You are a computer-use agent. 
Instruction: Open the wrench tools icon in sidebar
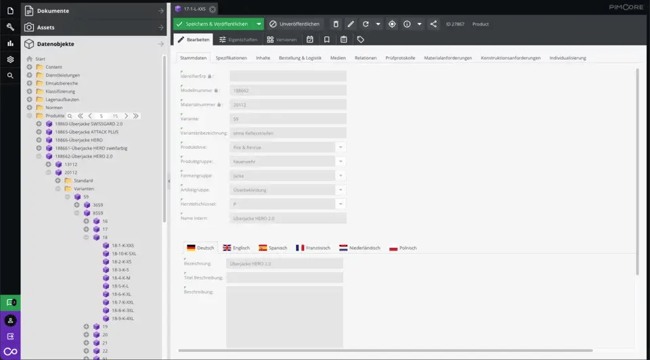(x=10, y=27)
